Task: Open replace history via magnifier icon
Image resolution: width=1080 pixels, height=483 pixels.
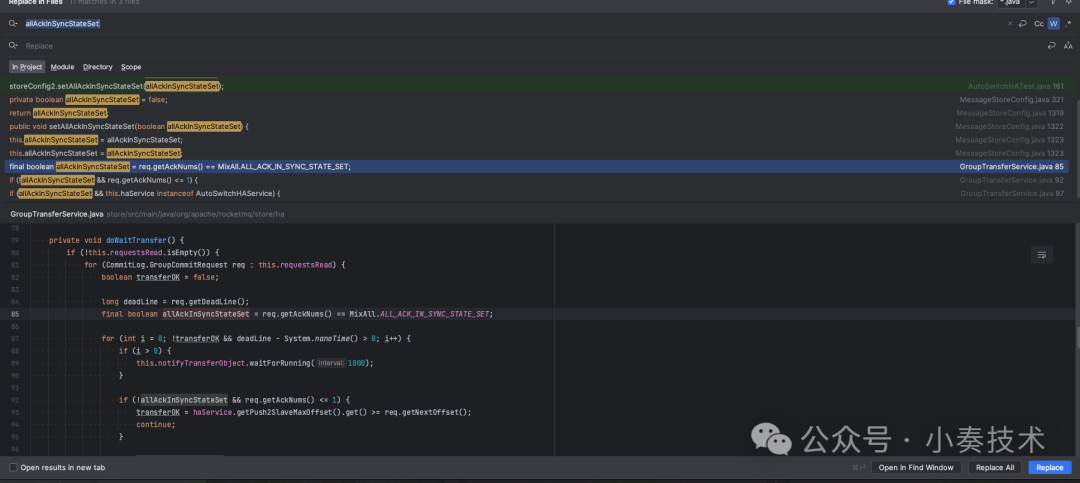Action: [12, 45]
